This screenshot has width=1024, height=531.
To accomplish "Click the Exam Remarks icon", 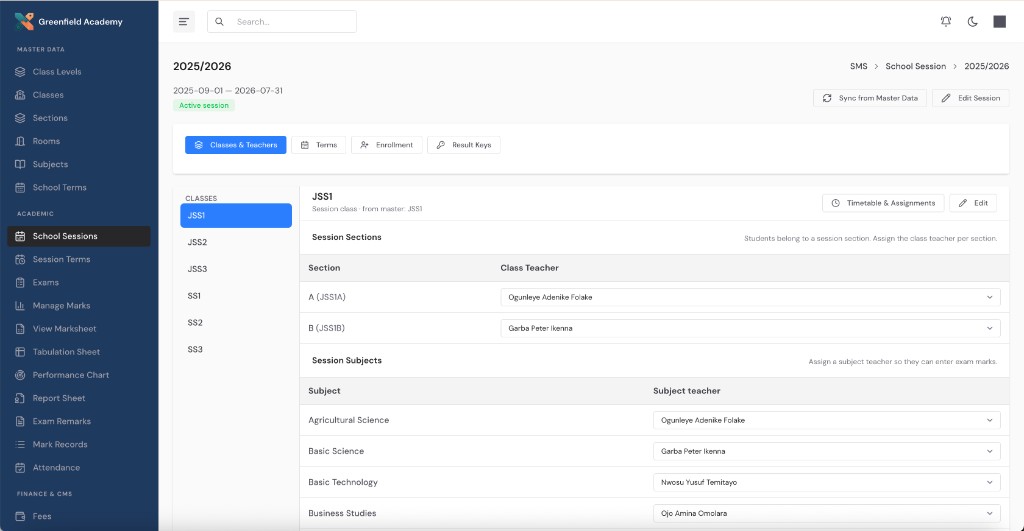I will coord(20,421).
